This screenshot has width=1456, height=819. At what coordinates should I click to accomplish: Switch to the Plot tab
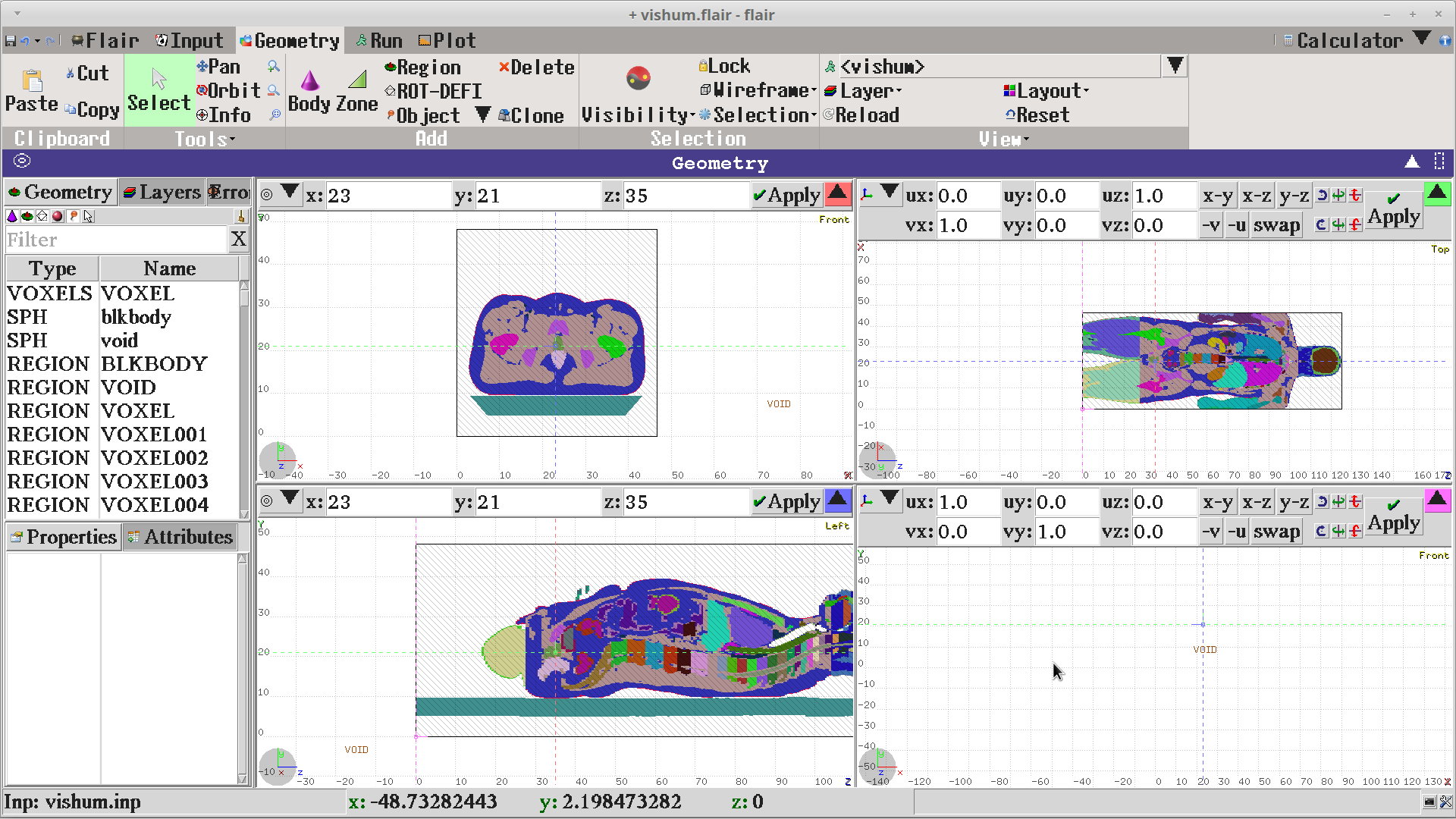[x=447, y=41]
